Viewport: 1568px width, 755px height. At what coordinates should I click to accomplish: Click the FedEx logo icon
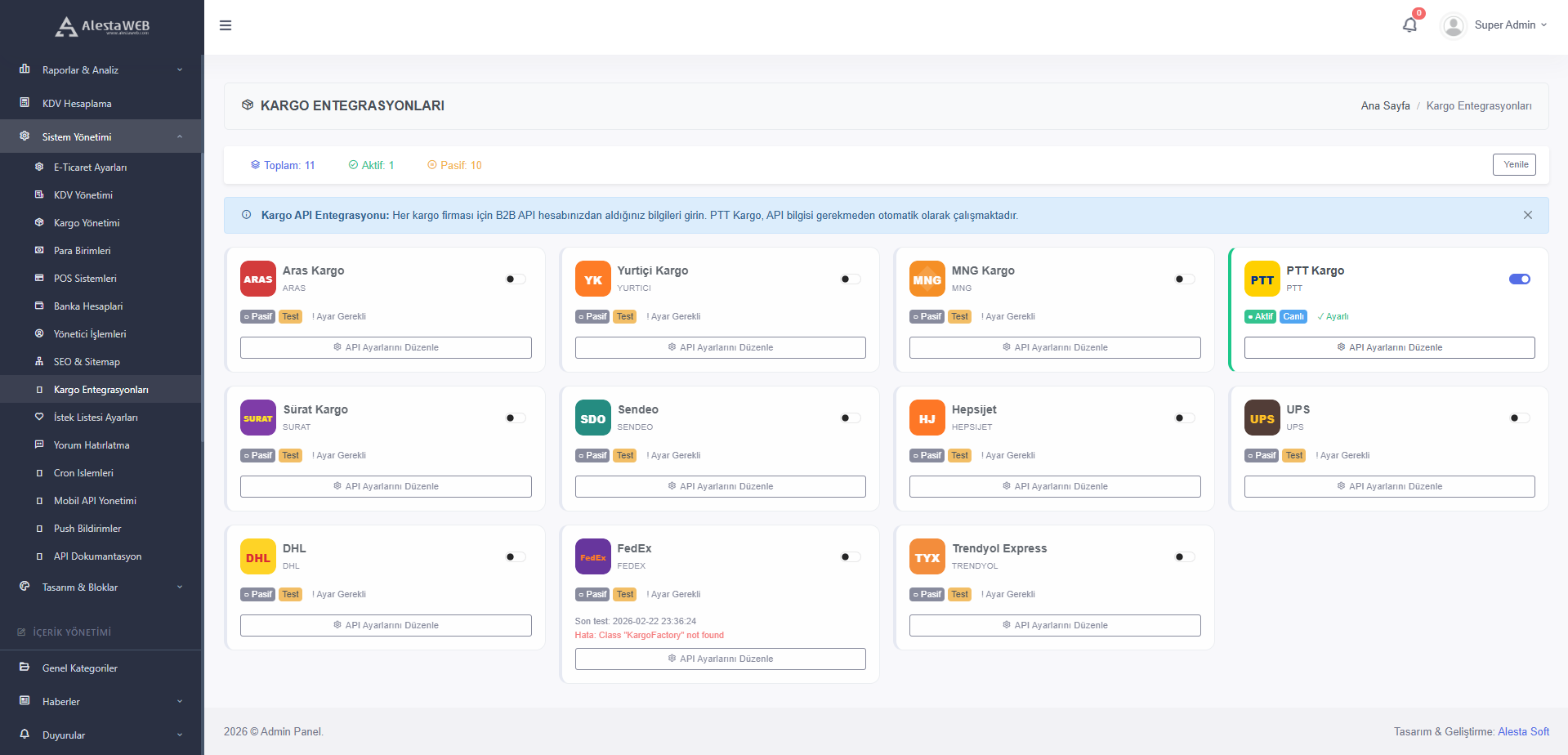[x=592, y=556]
